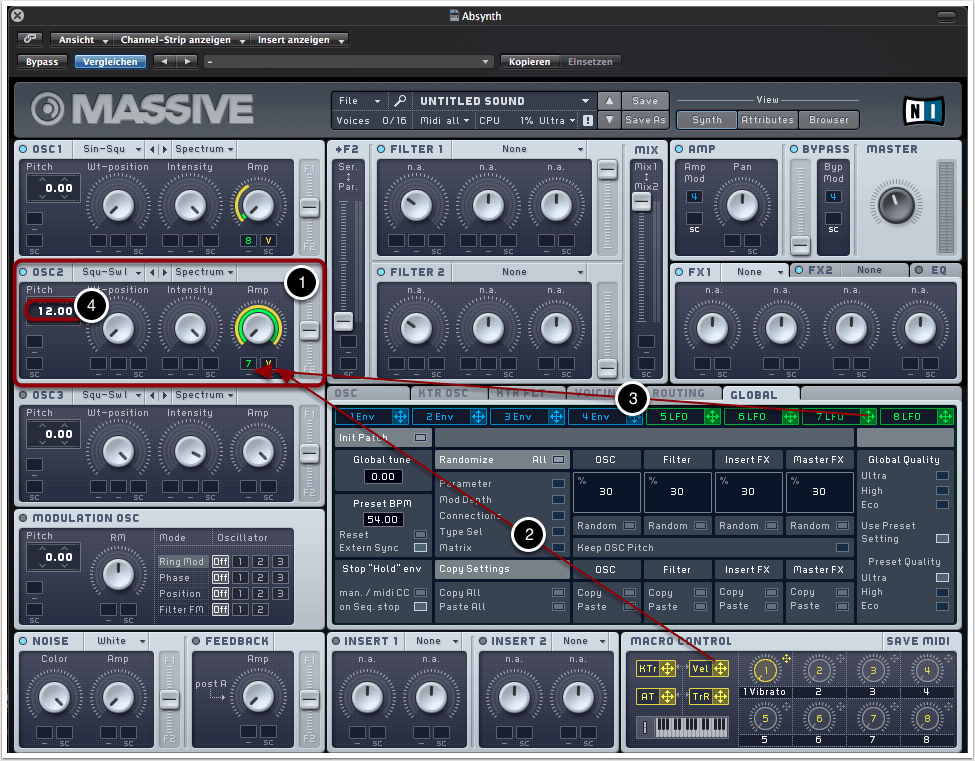This screenshot has width=975, height=761.
Task: Enable Keep OSC Pitch checkbox
Action: (x=843, y=547)
